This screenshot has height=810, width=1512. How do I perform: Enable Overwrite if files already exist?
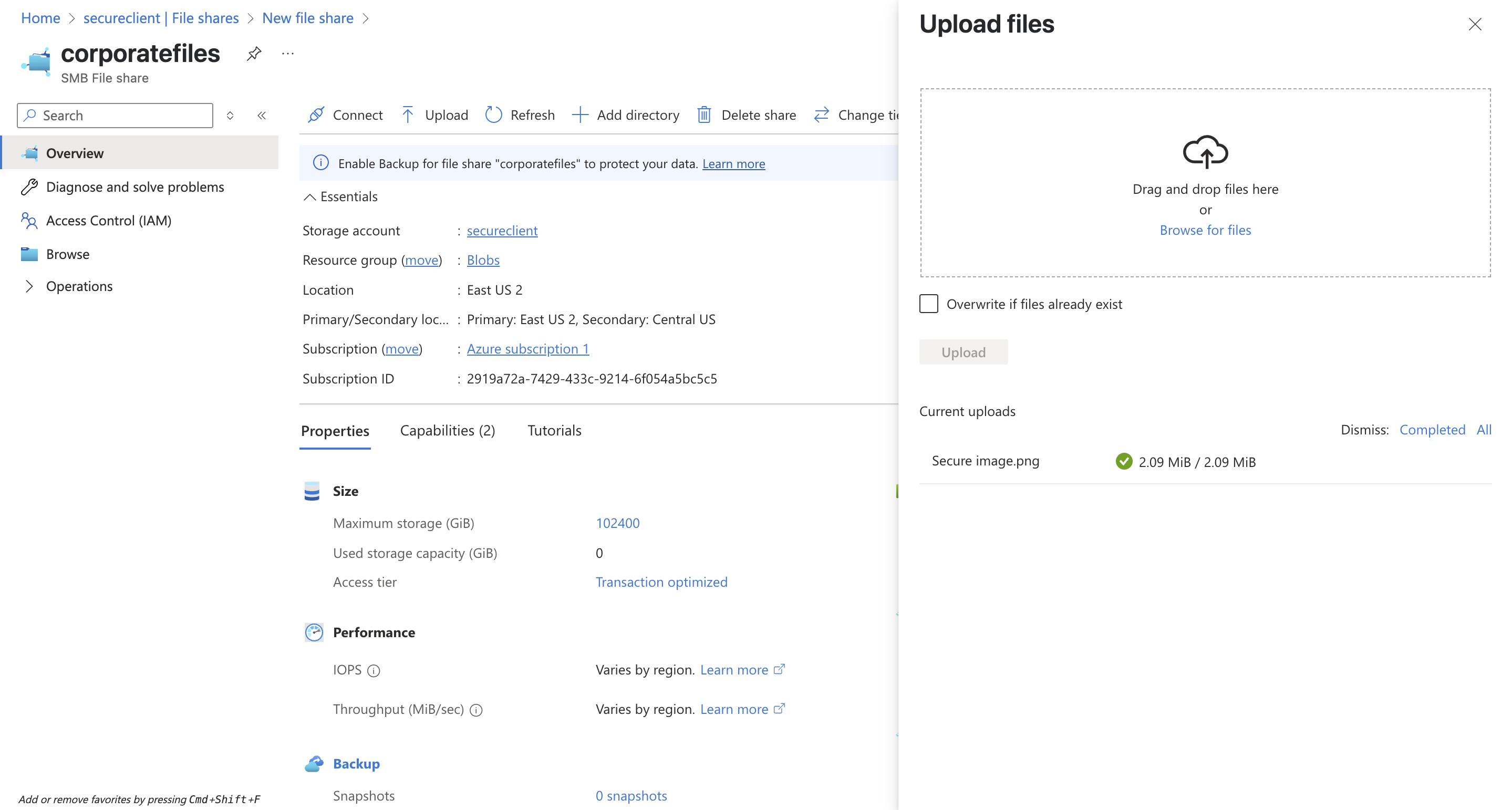click(x=928, y=304)
